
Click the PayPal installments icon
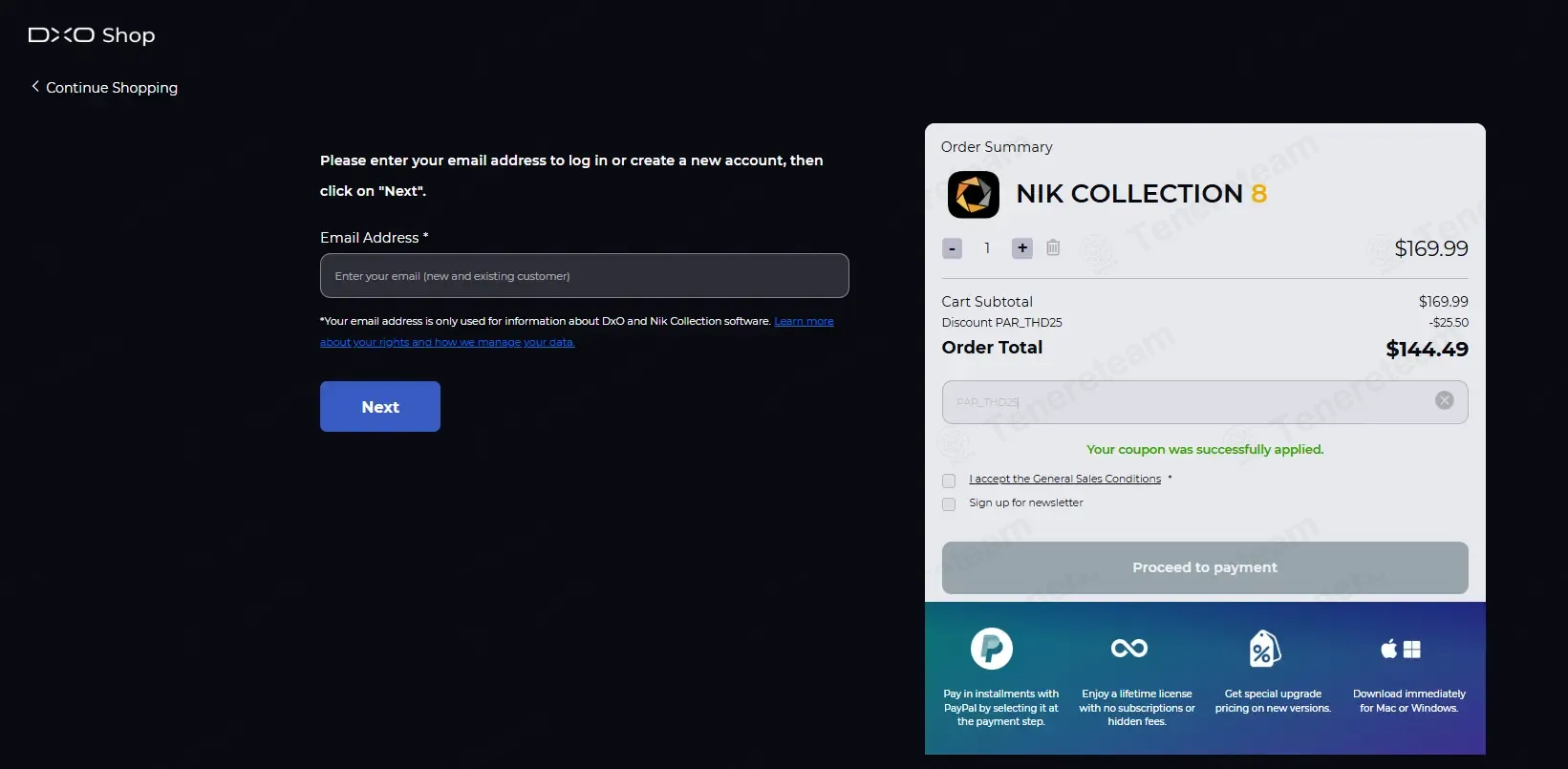tap(992, 649)
